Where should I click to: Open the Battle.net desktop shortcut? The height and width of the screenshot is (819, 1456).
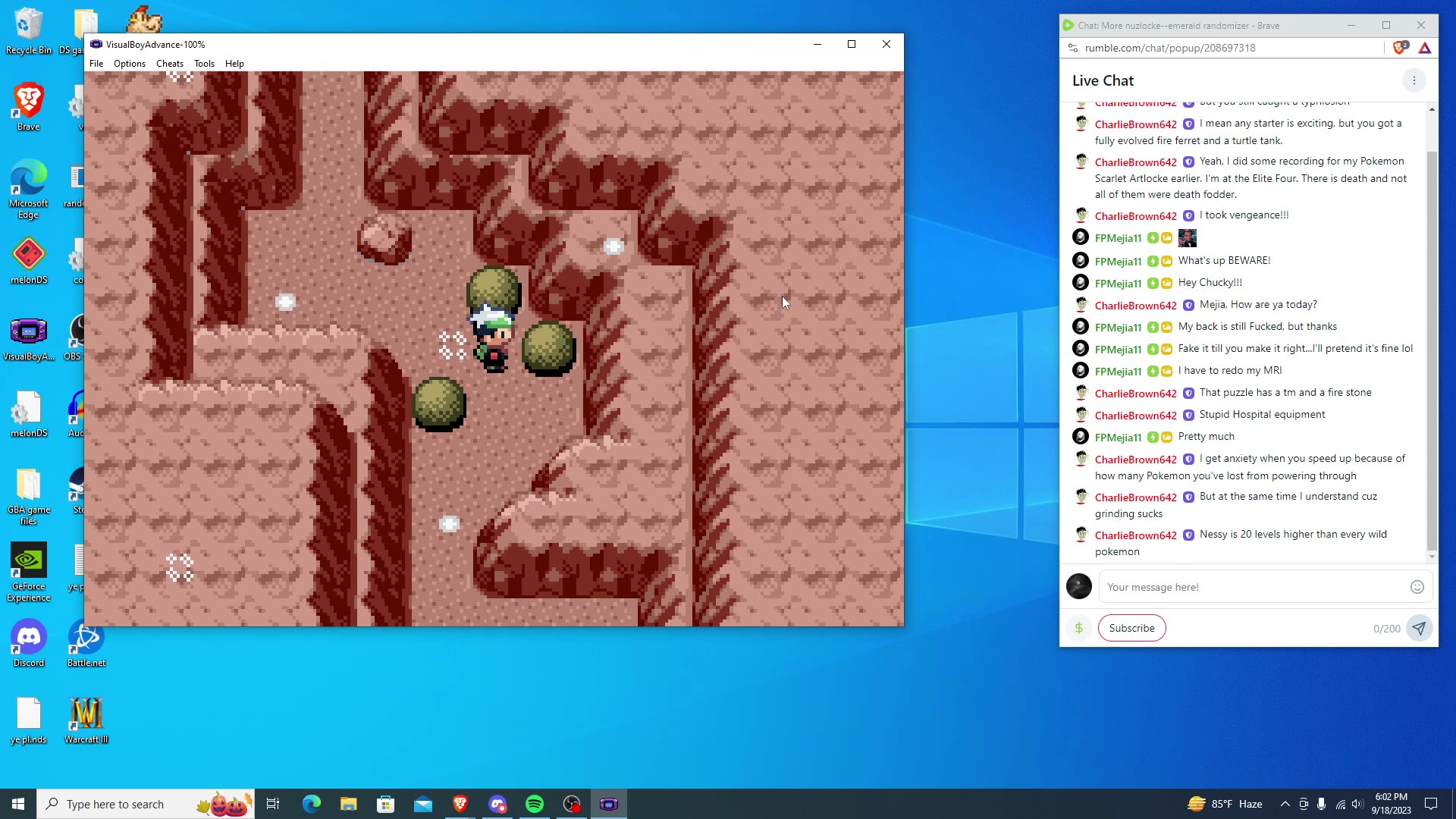click(x=86, y=644)
